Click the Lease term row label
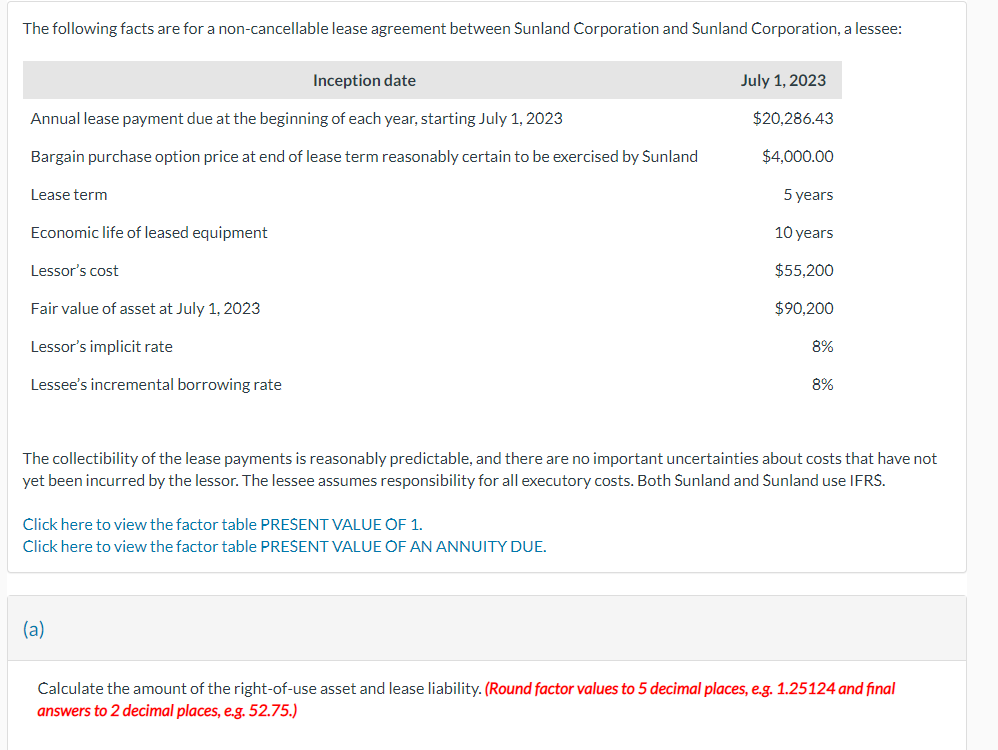Image resolution: width=998 pixels, height=750 pixels. point(69,195)
